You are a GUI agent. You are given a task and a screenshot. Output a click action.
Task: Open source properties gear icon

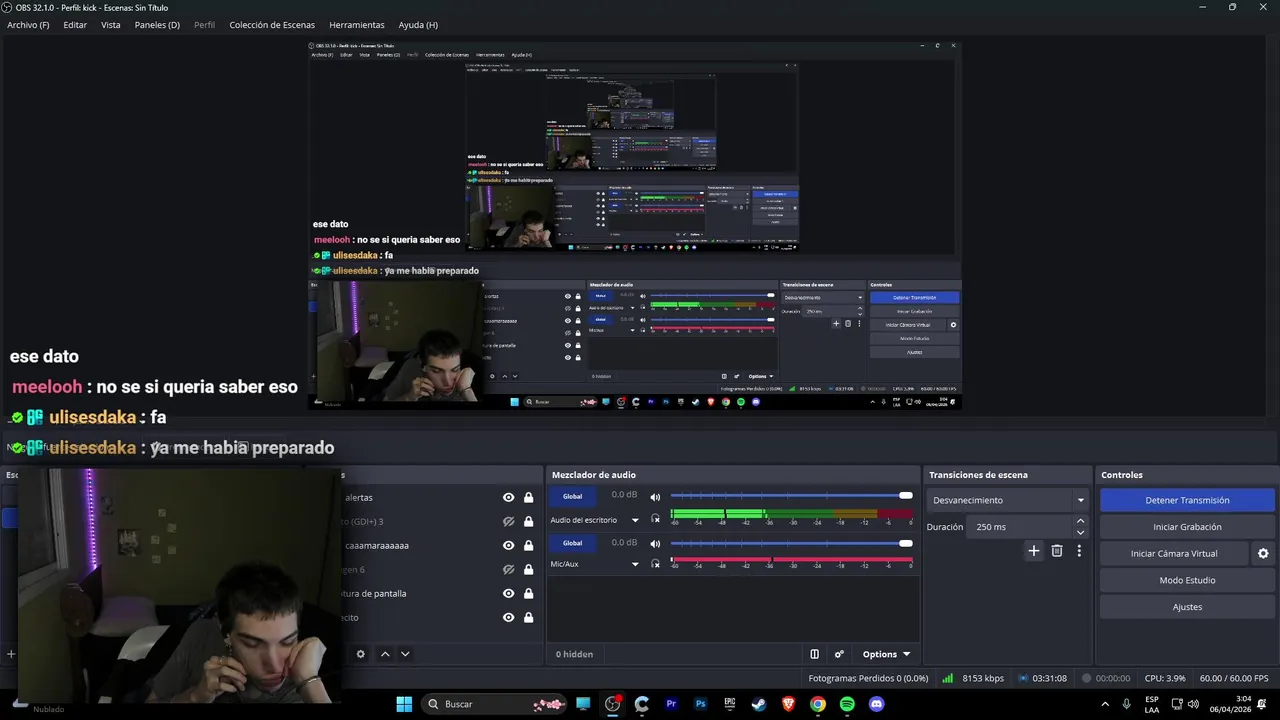tap(361, 654)
